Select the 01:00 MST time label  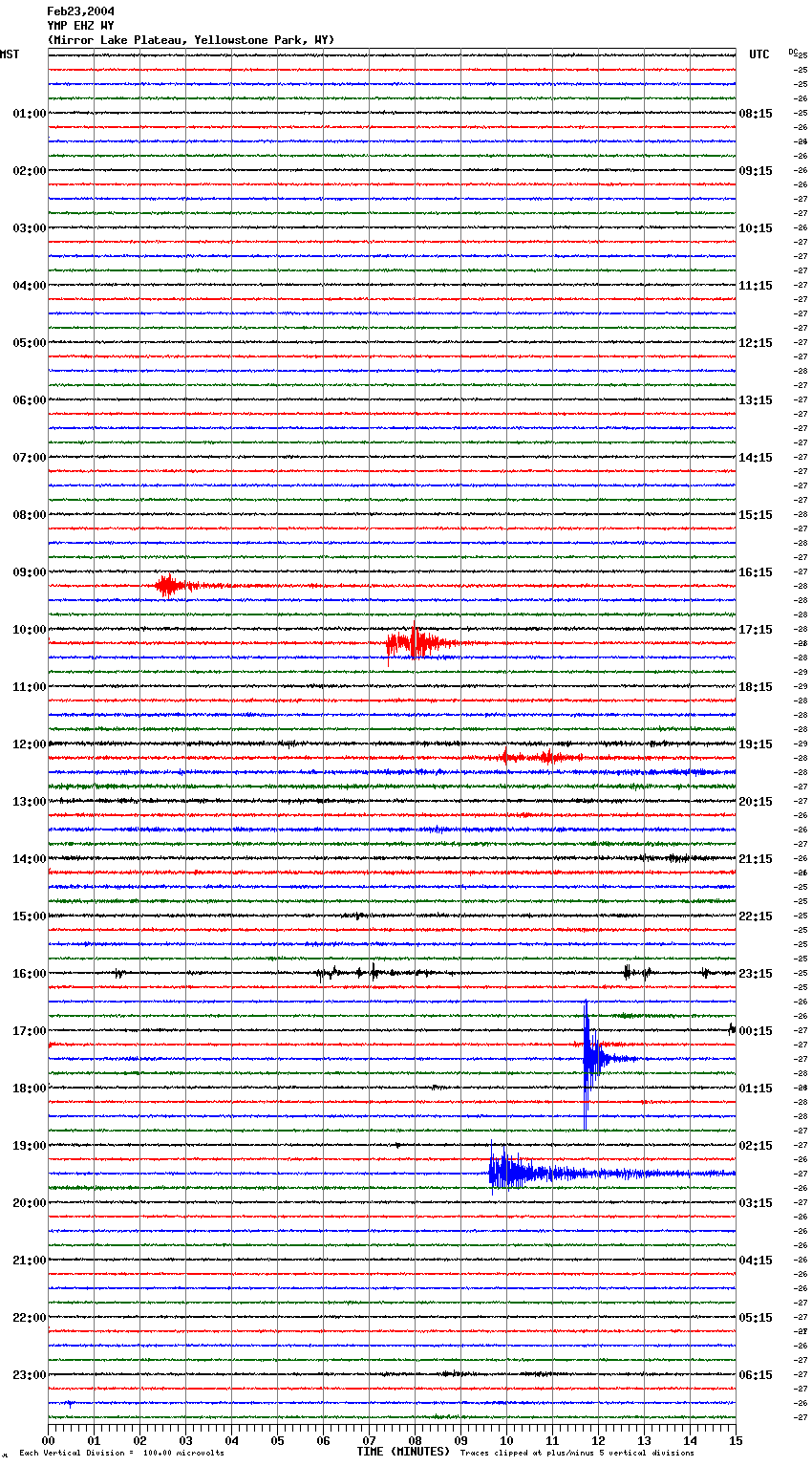click(x=30, y=114)
